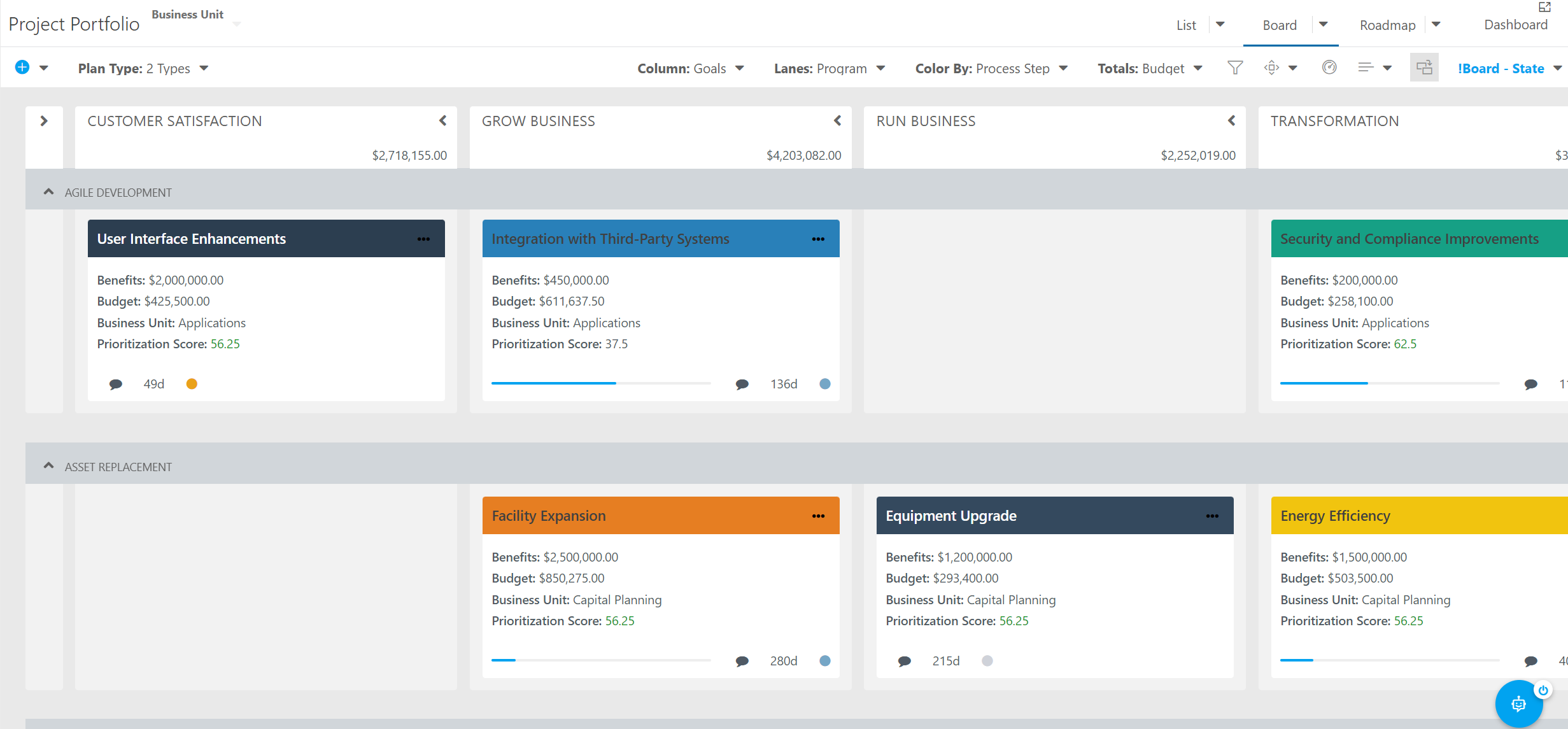
Task: Click the card layout icon beside Board - State
Action: point(1424,67)
